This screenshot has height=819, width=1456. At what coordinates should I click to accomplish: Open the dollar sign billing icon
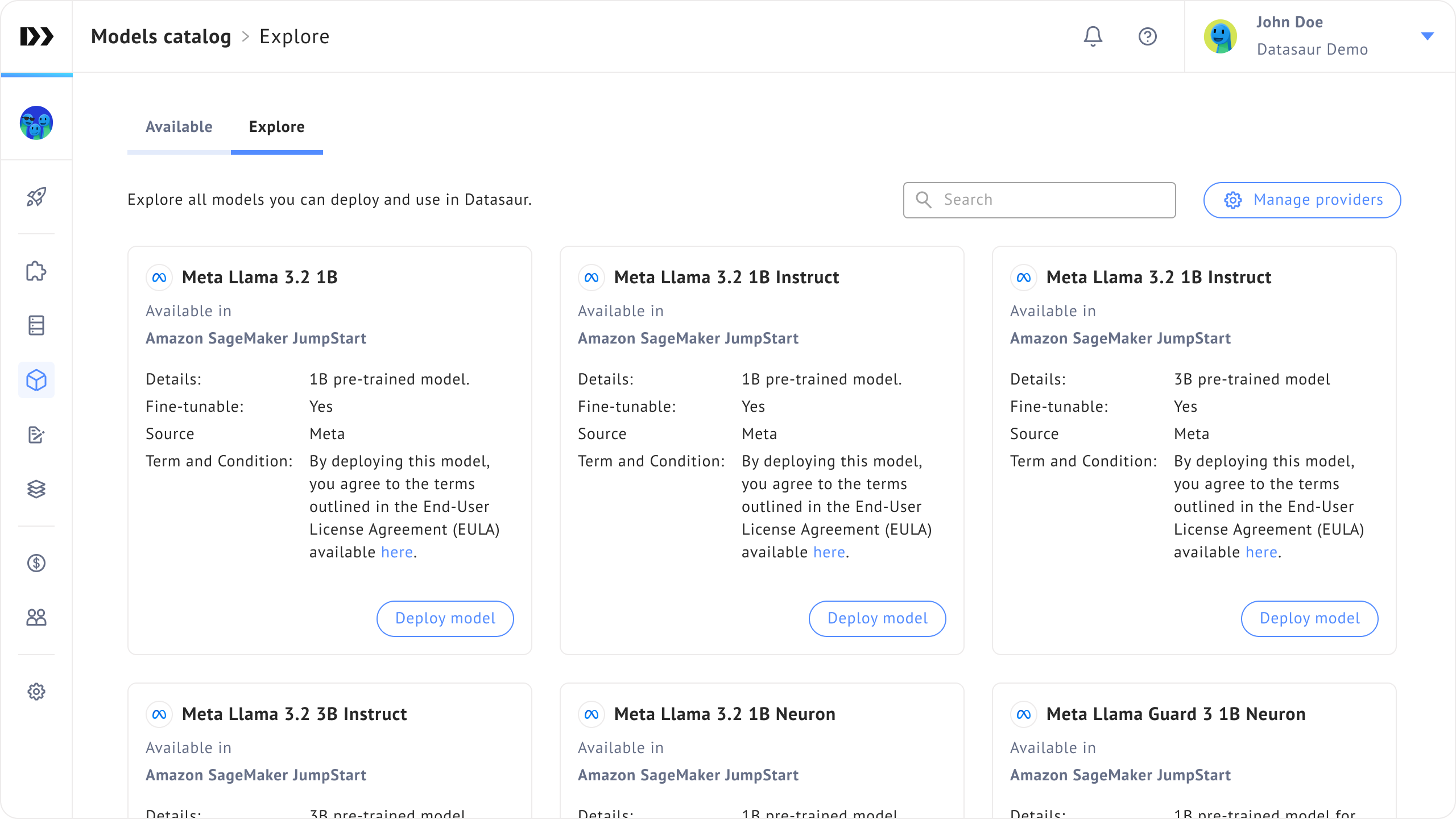pyautogui.click(x=36, y=563)
